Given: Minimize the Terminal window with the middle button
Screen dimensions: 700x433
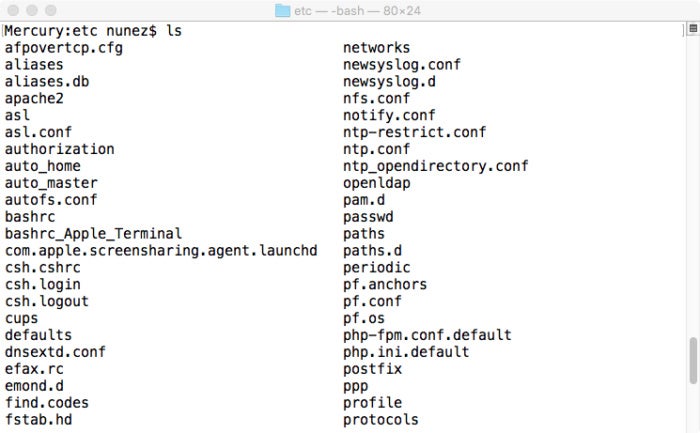Looking at the screenshot, I should [x=32, y=10].
